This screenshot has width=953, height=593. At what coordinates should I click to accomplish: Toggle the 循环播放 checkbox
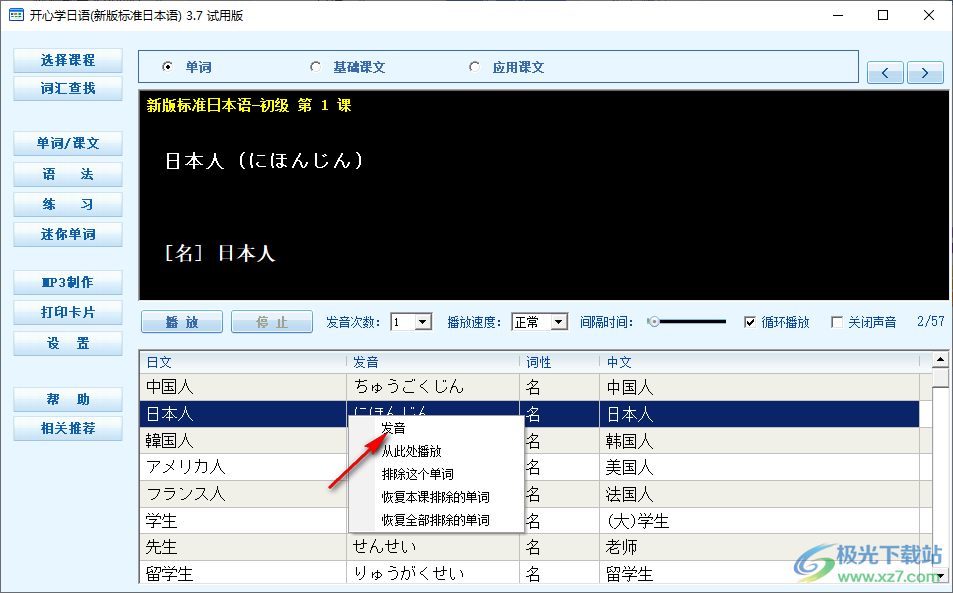[x=750, y=322]
